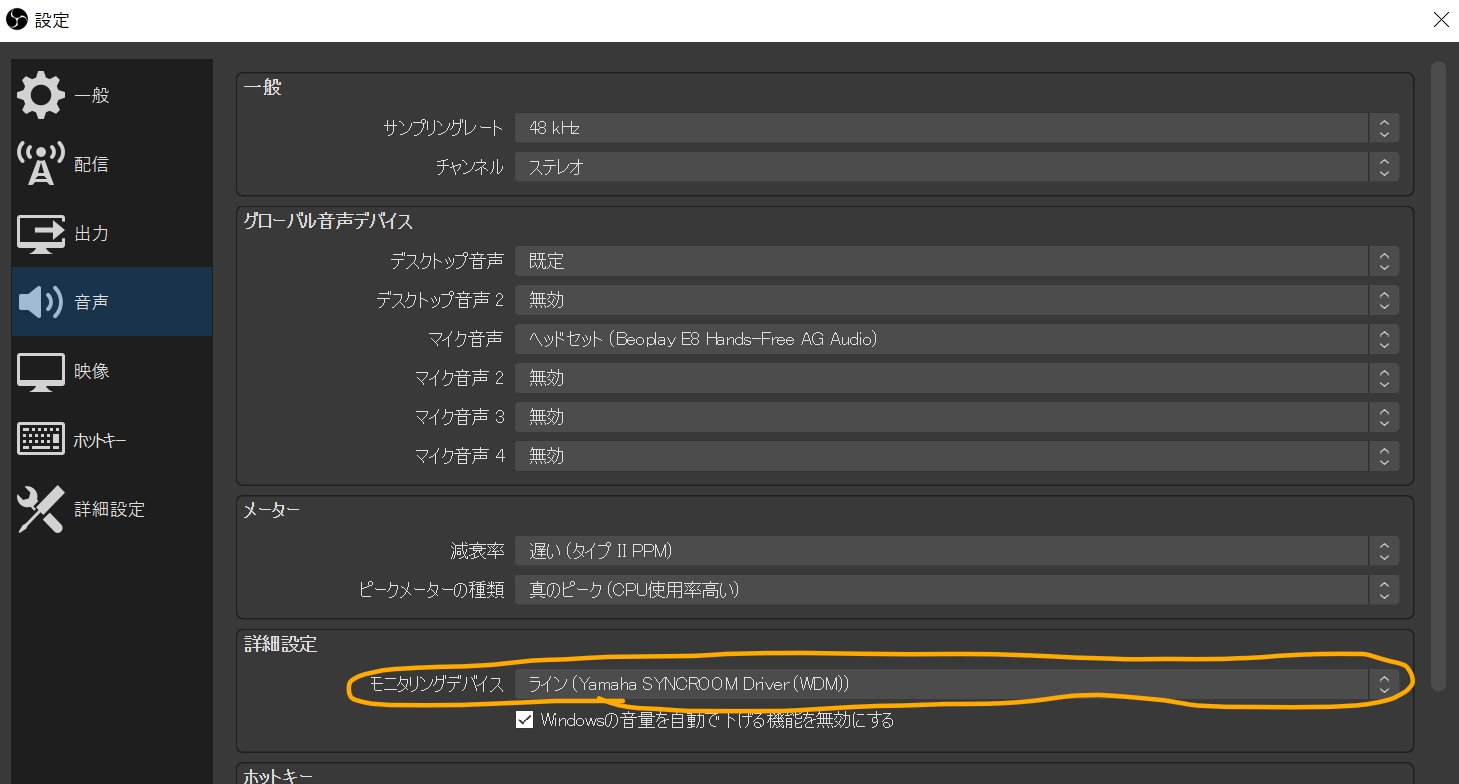Image resolution: width=1459 pixels, height=784 pixels.
Task: Open the モニタリングデバイス dropdown
Action: coord(957,684)
